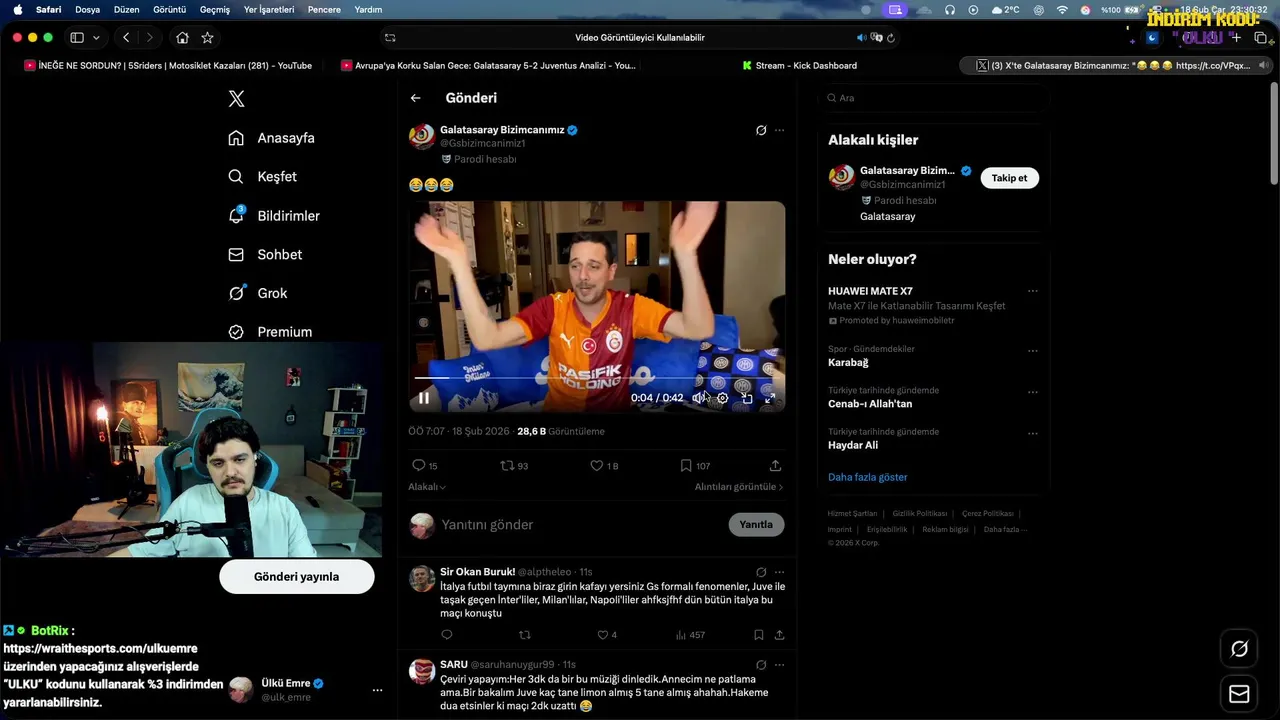Image resolution: width=1280 pixels, height=720 pixels.
Task: Expand the Alakalı sort dropdown
Action: 427,487
